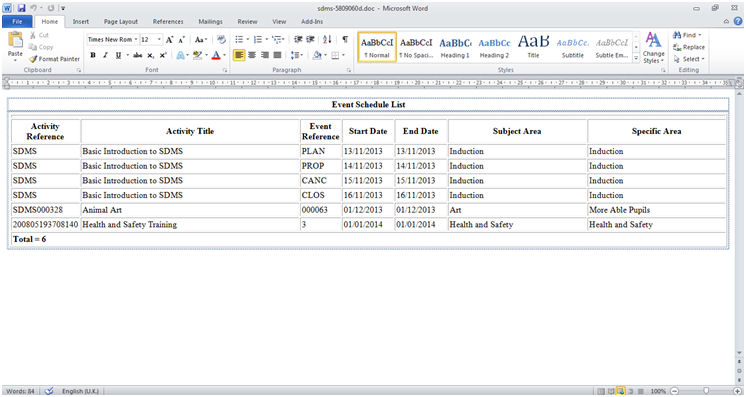Set Center alignment
746x397 pixels.
tap(252, 55)
